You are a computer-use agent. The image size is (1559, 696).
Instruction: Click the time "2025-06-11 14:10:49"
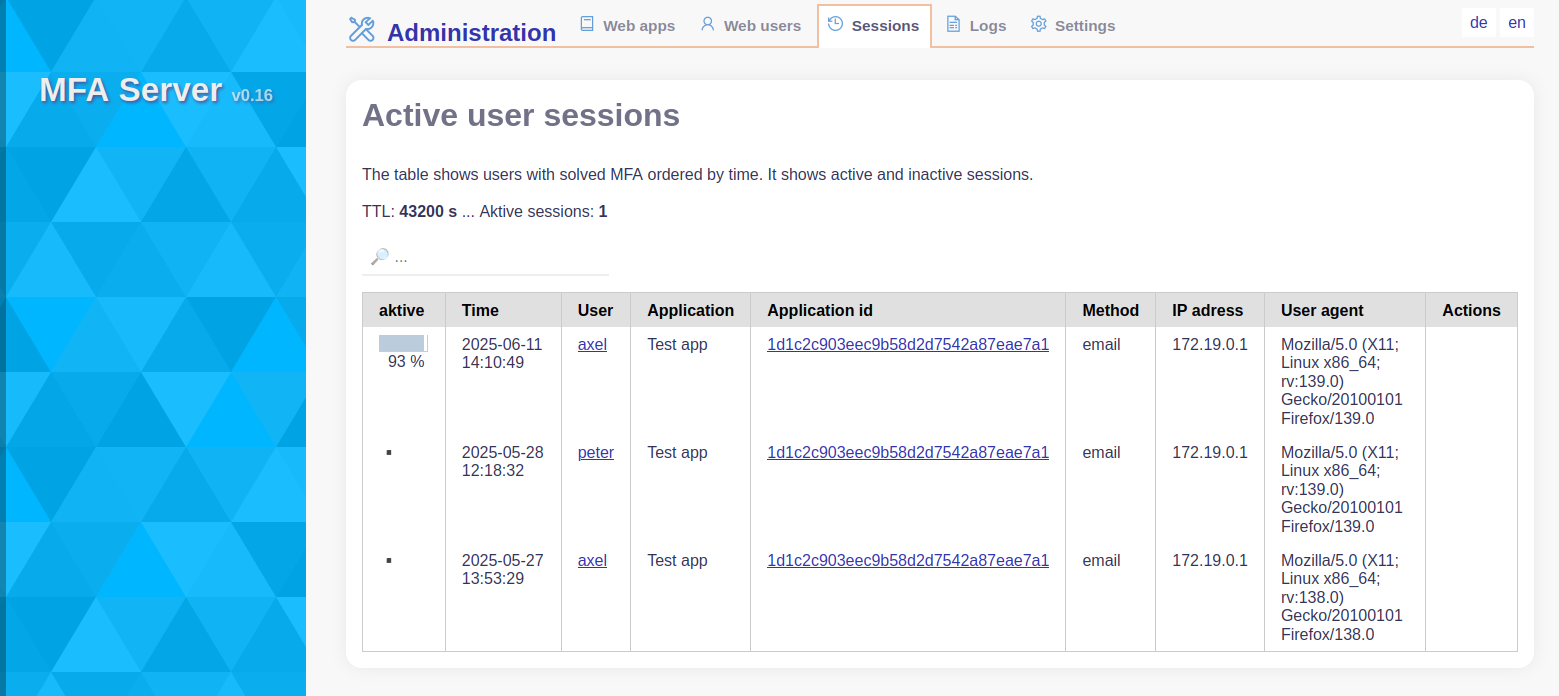(x=503, y=354)
